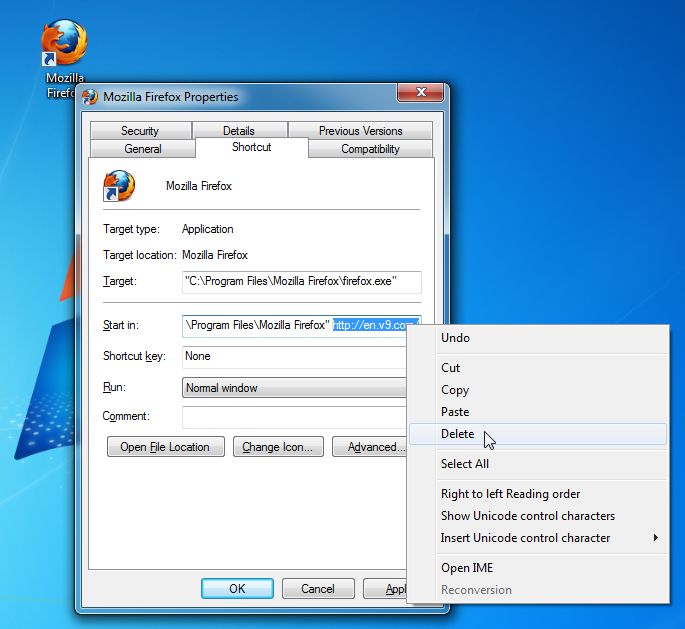Open the Mozilla Firefox desktop shortcut icon
The height and width of the screenshot is (629, 685).
[x=64, y=42]
